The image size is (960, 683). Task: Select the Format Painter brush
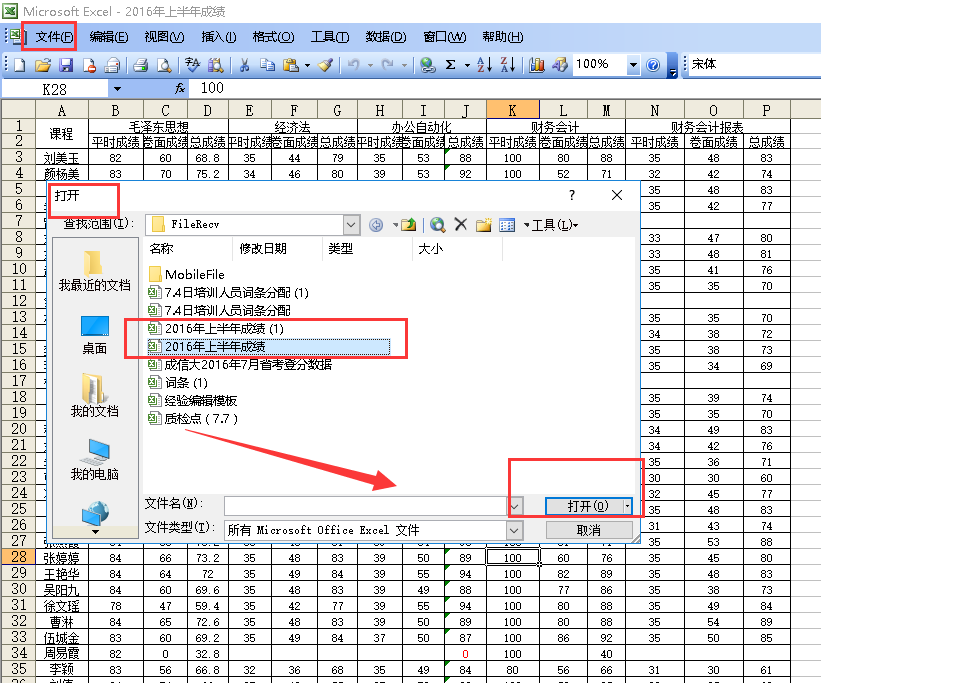point(325,65)
